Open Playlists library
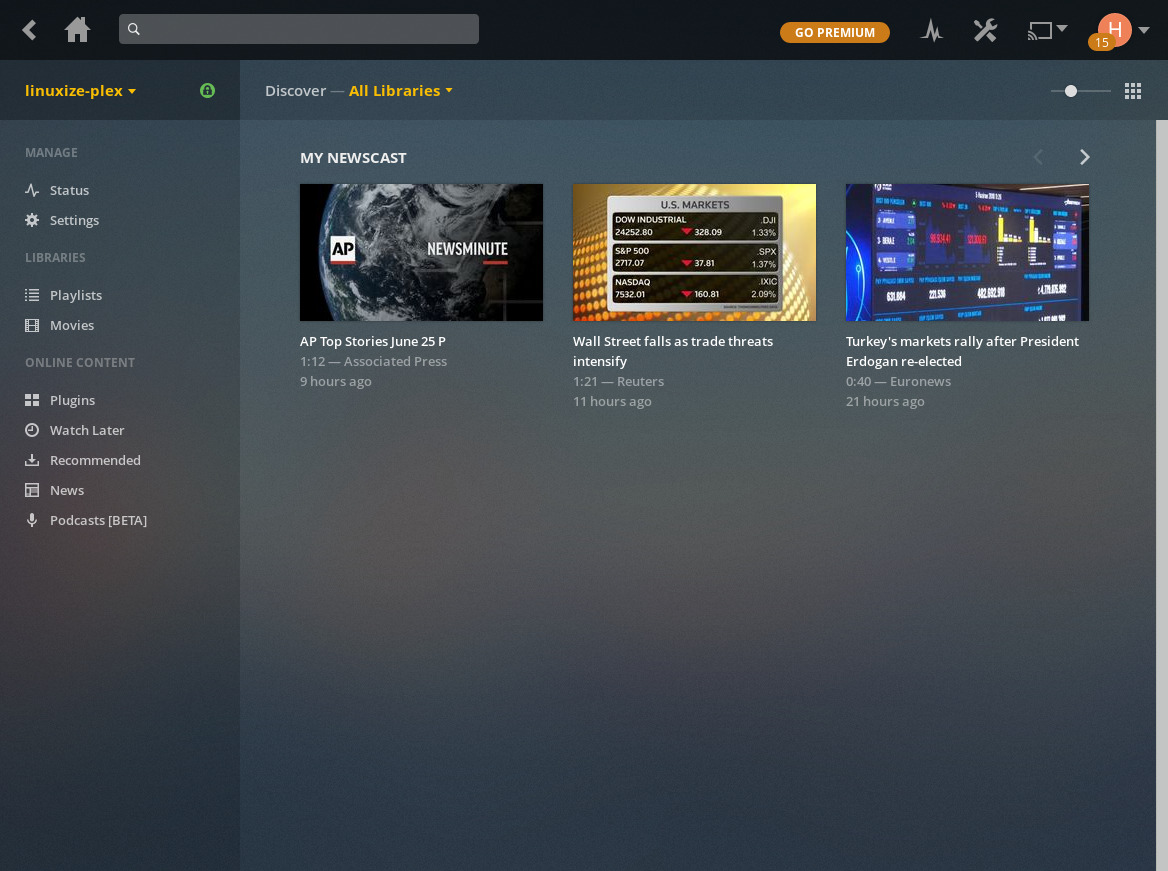The image size is (1168, 871). [76, 295]
